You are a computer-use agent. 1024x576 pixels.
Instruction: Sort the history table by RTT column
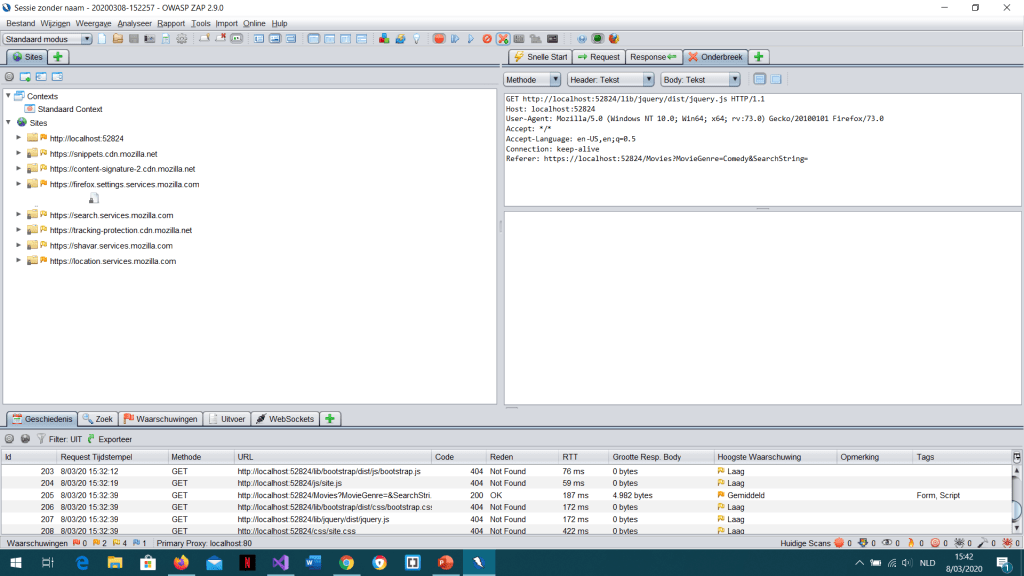(x=583, y=457)
